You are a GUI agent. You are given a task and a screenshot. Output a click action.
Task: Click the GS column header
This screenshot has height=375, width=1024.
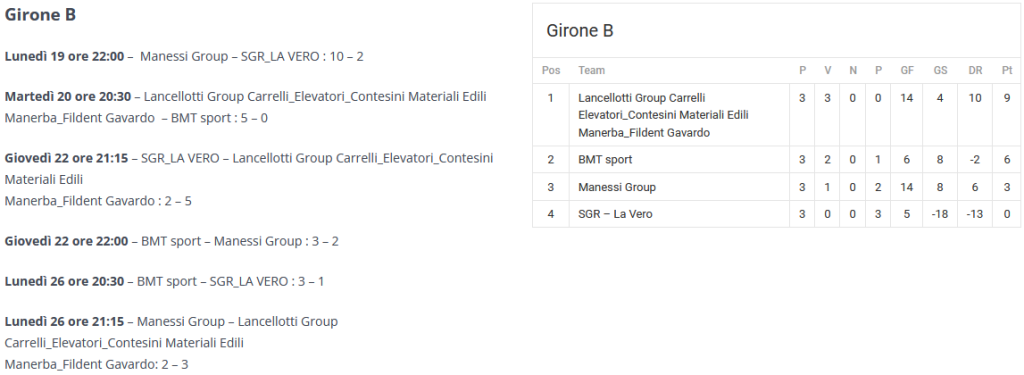tap(940, 71)
